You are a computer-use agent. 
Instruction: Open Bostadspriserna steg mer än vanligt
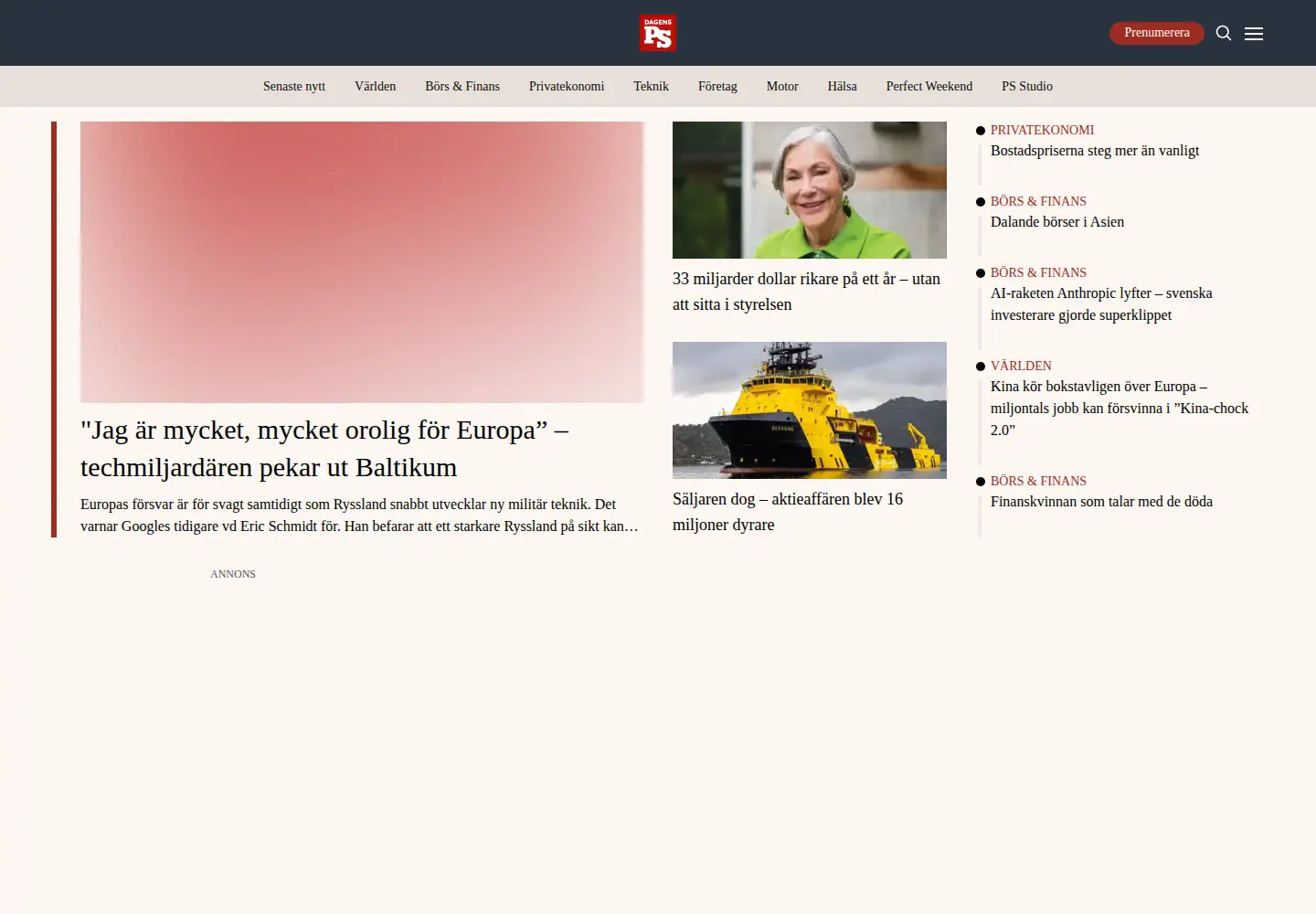(1095, 151)
